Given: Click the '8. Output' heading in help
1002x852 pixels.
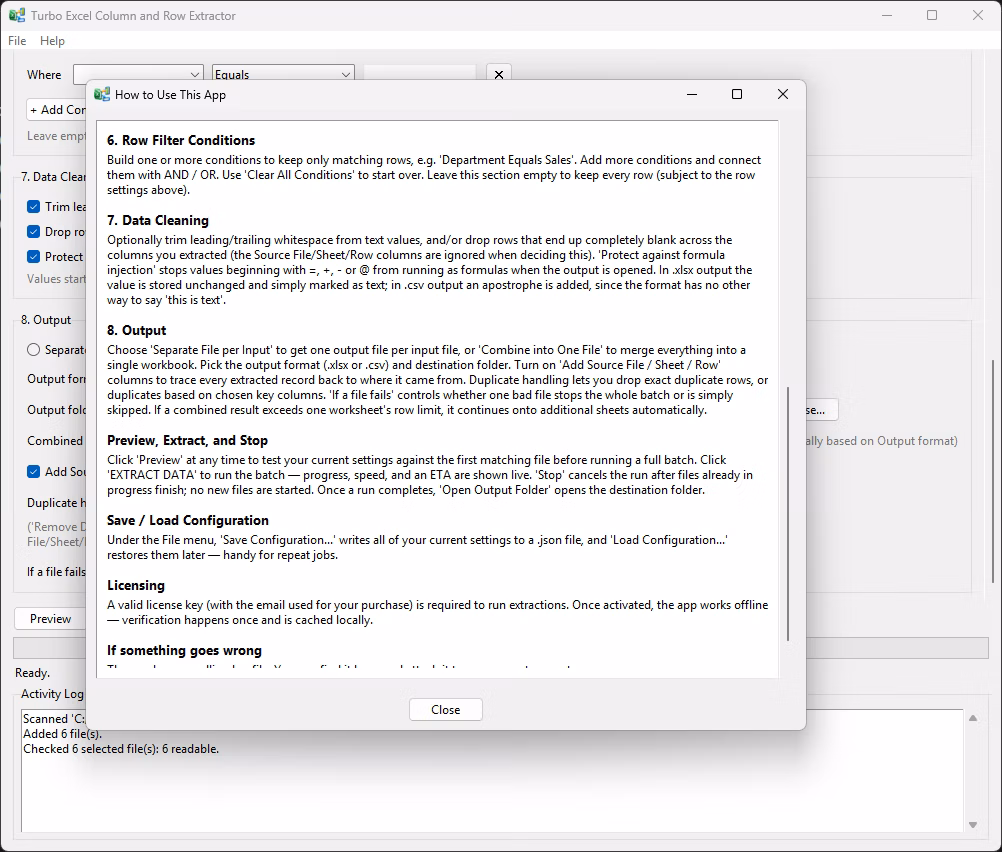Looking at the screenshot, I should [137, 330].
